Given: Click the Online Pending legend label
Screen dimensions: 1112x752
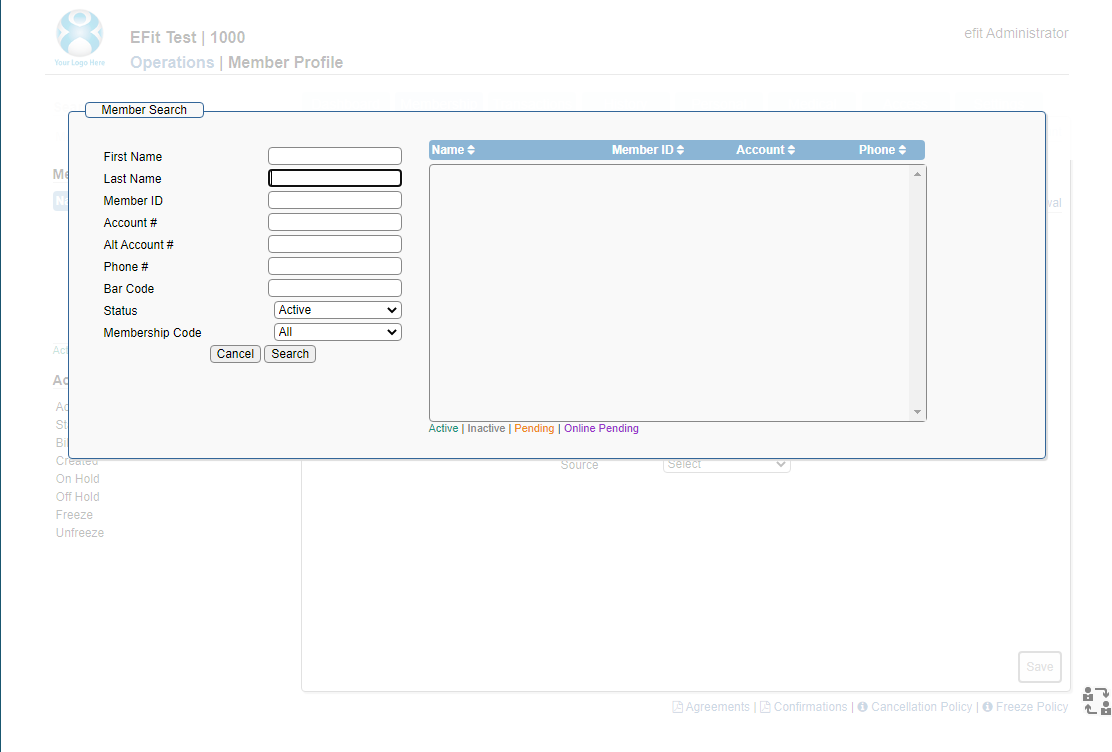Looking at the screenshot, I should 601,428.
